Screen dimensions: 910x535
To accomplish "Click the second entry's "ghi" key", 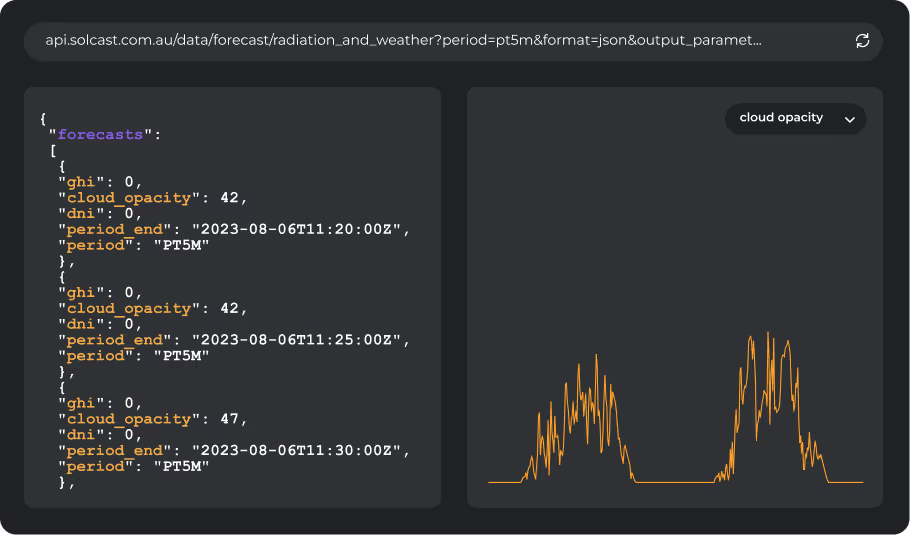I will [x=78, y=293].
